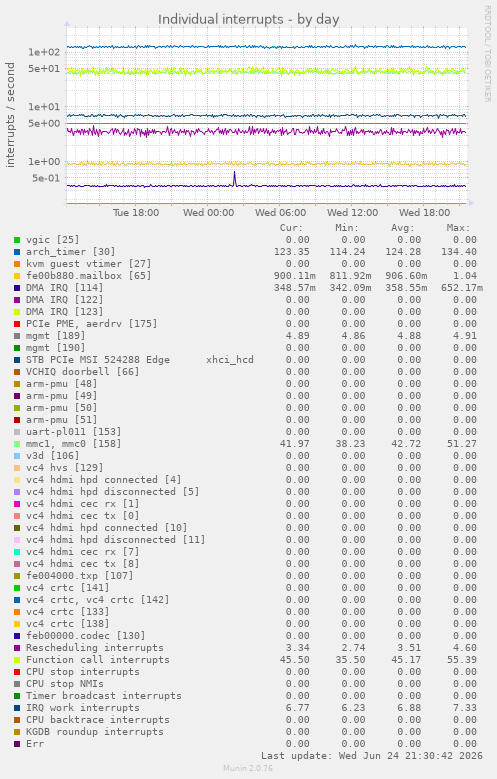Image resolution: width=497 pixels, height=779 pixels.
Task: Click arch_timer current value 123.35
Action: pyautogui.click(x=292, y=252)
